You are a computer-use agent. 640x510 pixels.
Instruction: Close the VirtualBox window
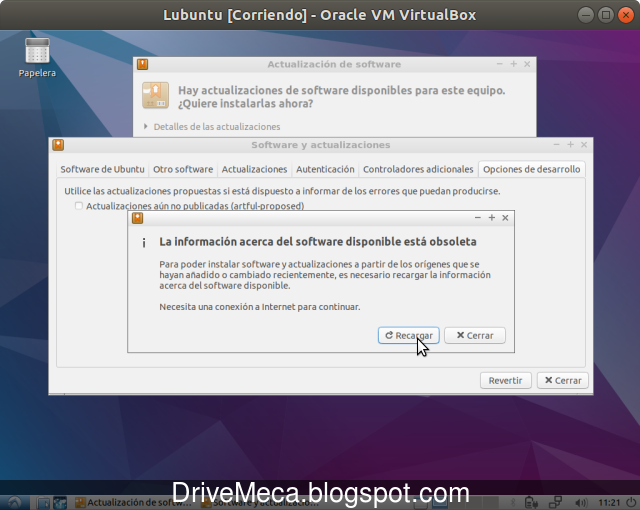(x=626, y=15)
